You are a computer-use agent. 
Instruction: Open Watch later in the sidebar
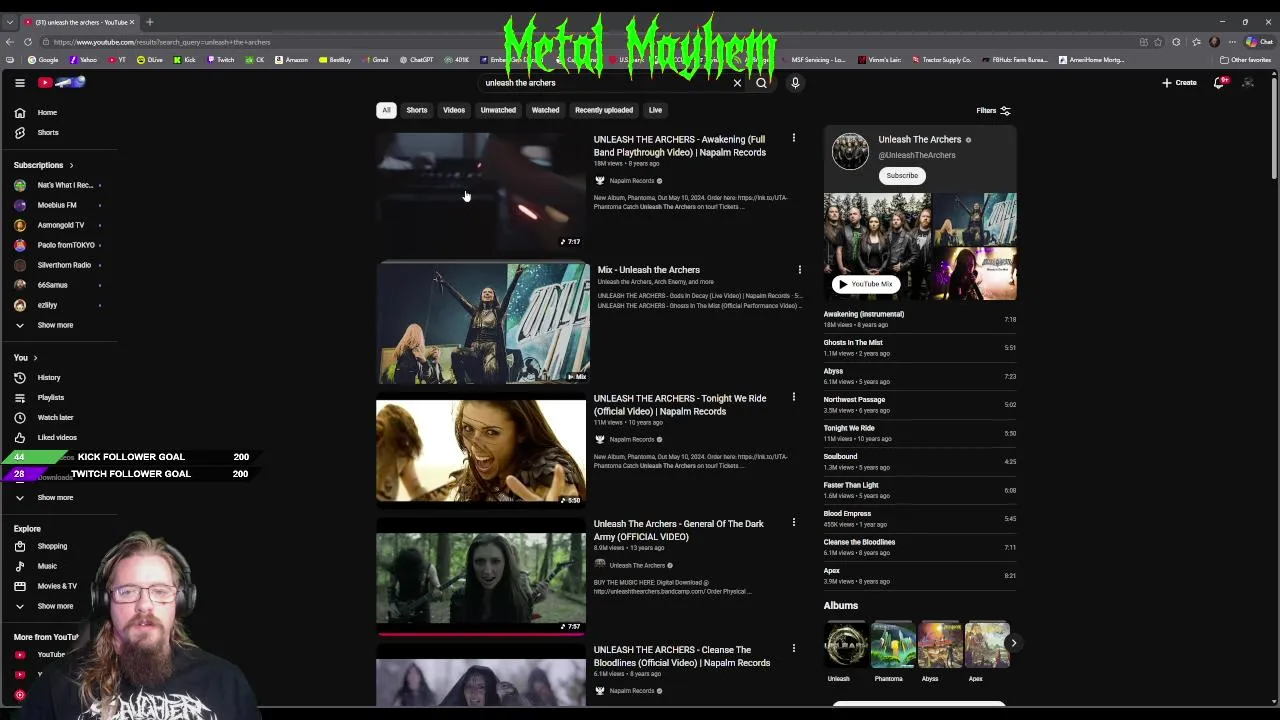pos(55,417)
